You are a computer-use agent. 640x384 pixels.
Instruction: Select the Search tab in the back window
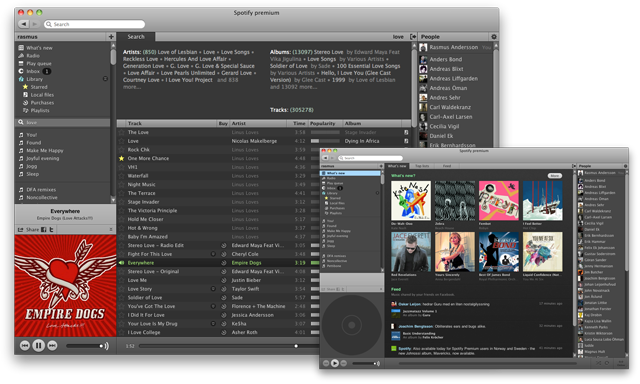tap(136, 37)
